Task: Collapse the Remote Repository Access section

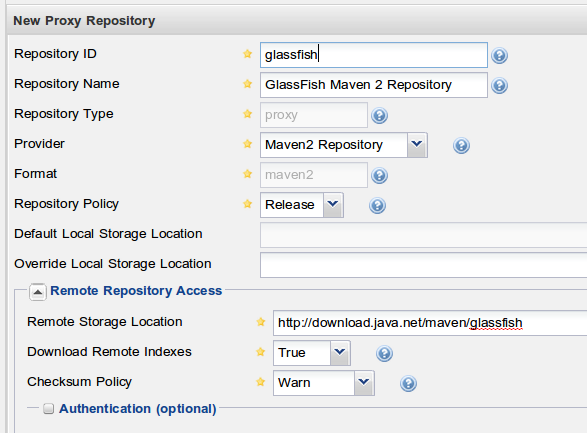Action: (x=38, y=292)
